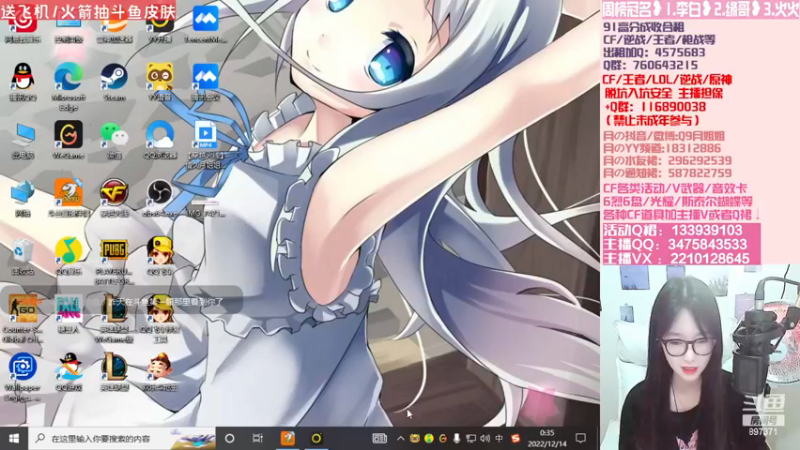Open the top-row TencentMe... meeting icon
The height and width of the screenshot is (450, 800).
(x=206, y=19)
